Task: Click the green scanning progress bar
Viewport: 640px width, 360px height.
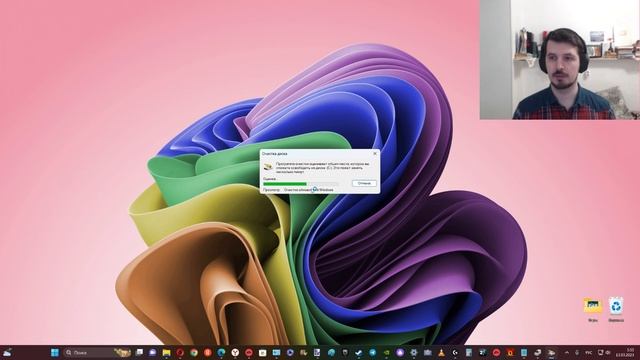Action: click(x=301, y=184)
